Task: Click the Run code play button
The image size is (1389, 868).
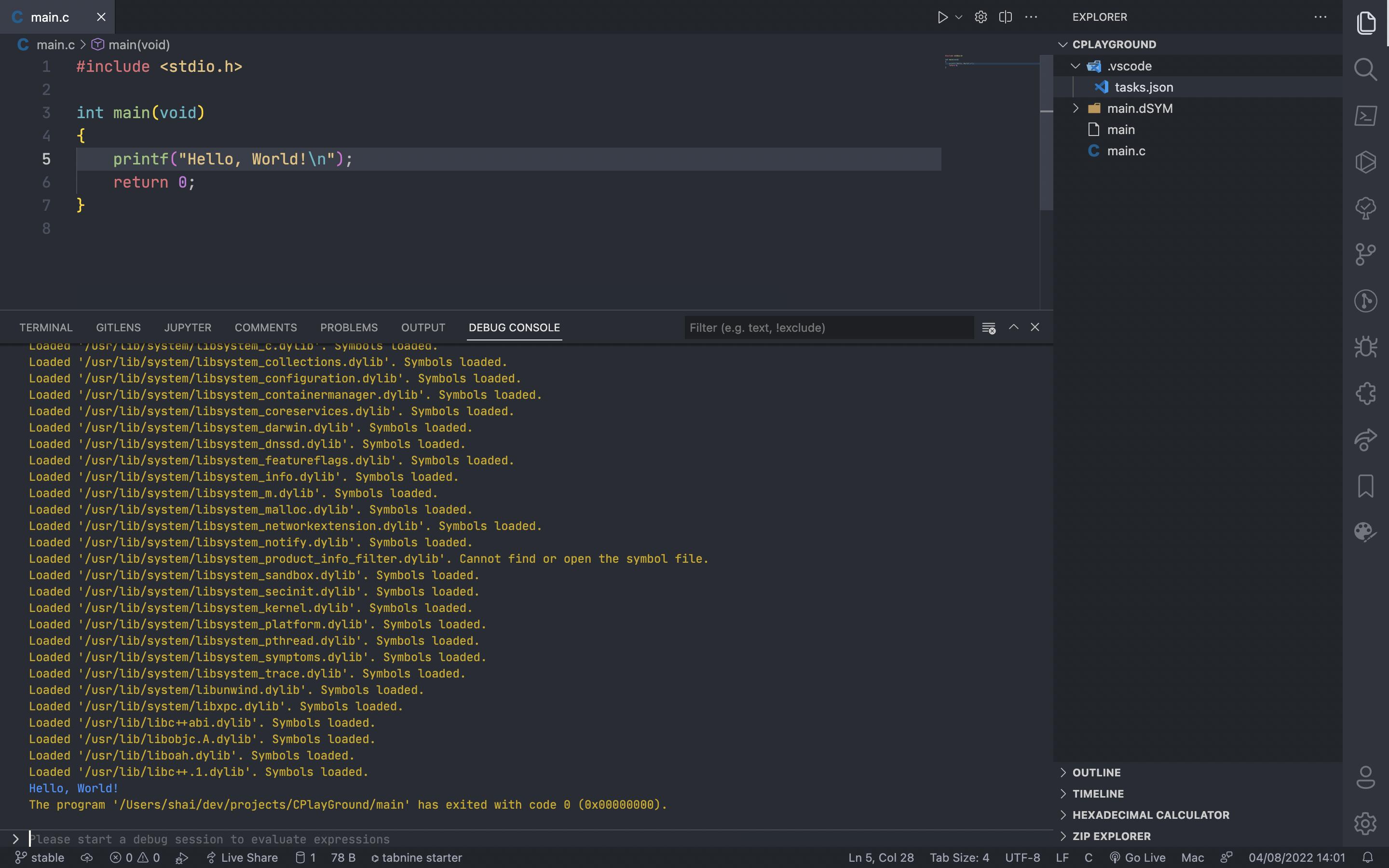Action: pyautogui.click(x=942, y=17)
